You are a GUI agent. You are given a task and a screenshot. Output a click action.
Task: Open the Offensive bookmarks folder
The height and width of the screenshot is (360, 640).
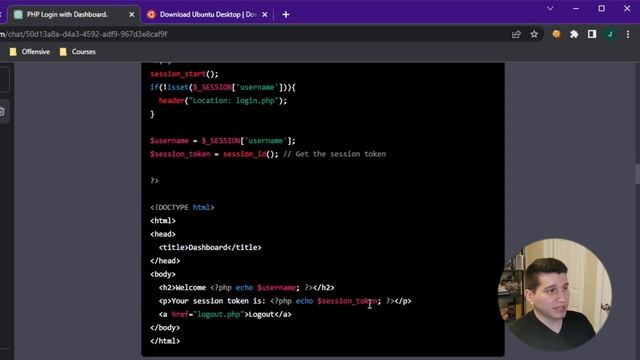29,52
